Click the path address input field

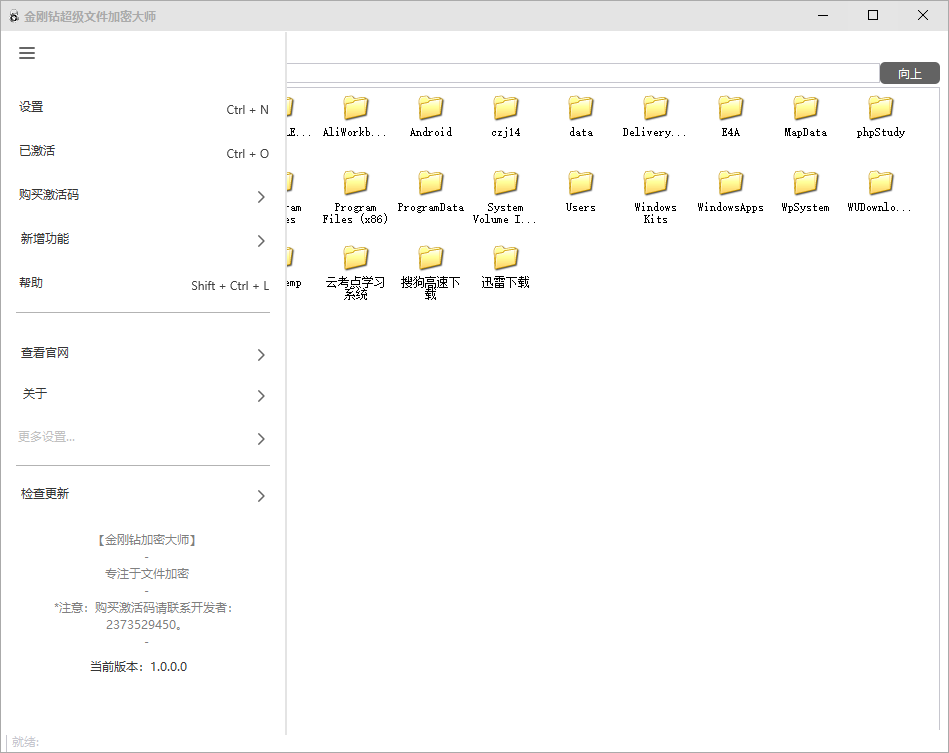pos(580,73)
